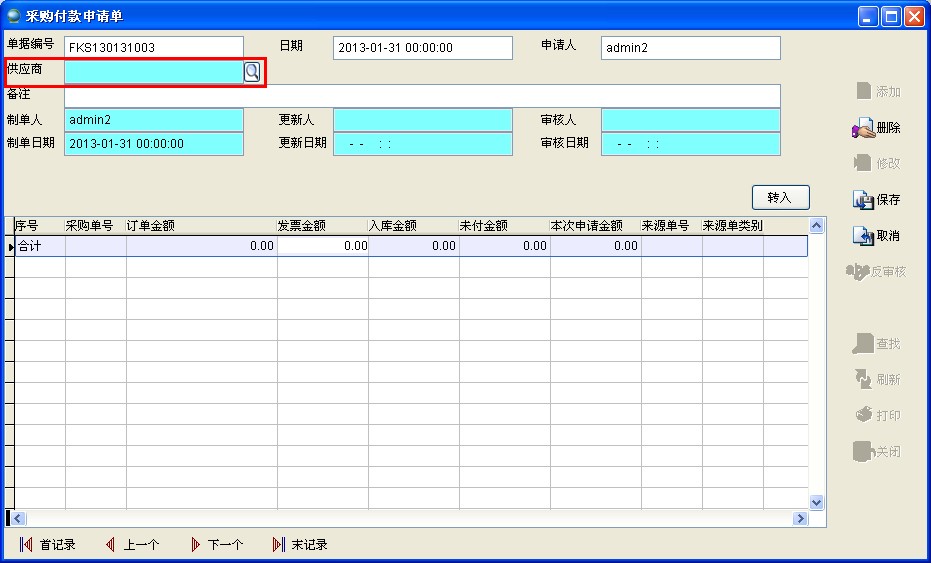Image resolution: width=931 pixels, height=563 pixels.
Task: Click the 合计 row label cell
Action: [40, 246]
